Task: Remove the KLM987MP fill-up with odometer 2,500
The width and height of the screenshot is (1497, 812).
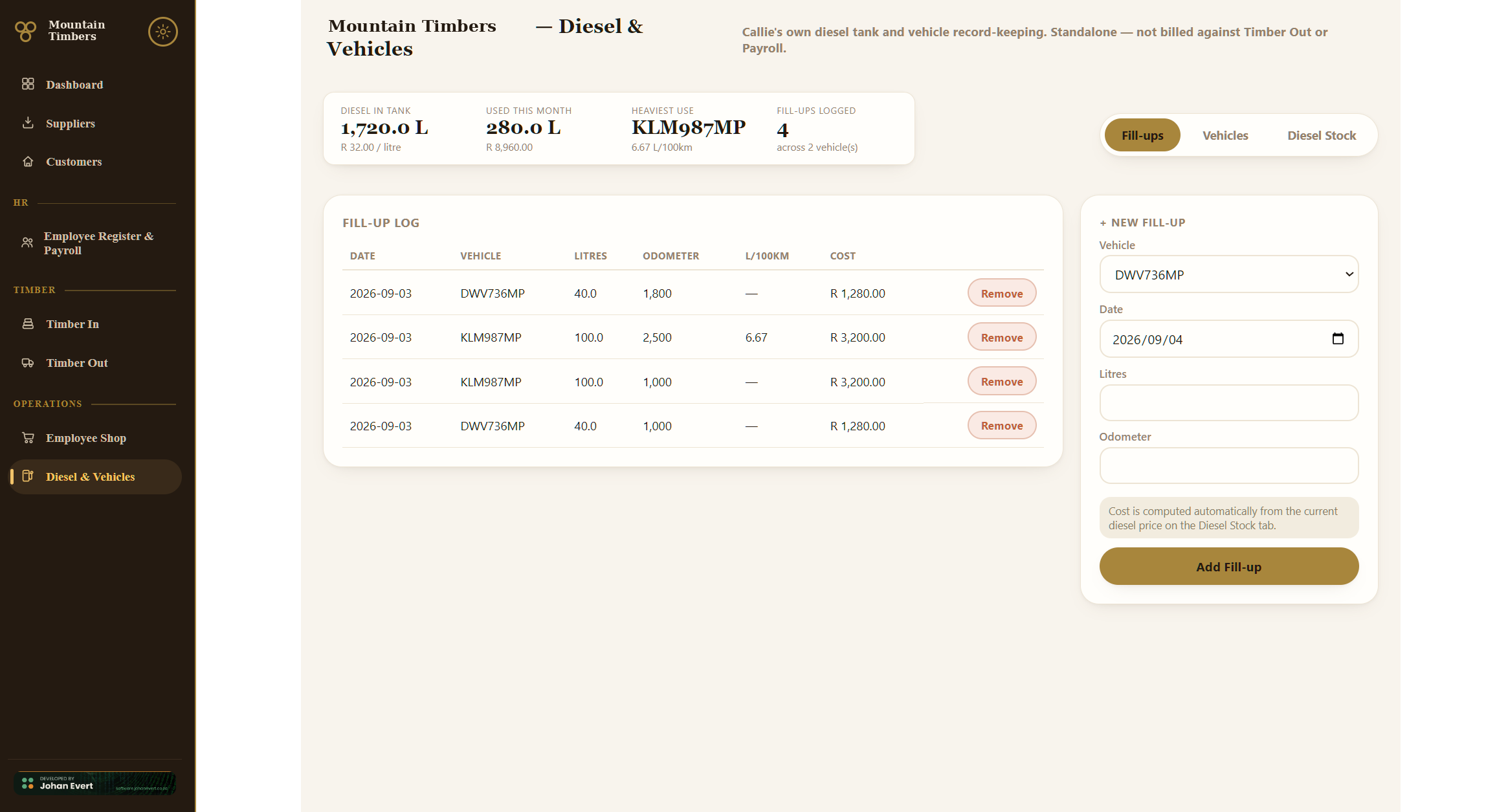Action: point(1002,337)
